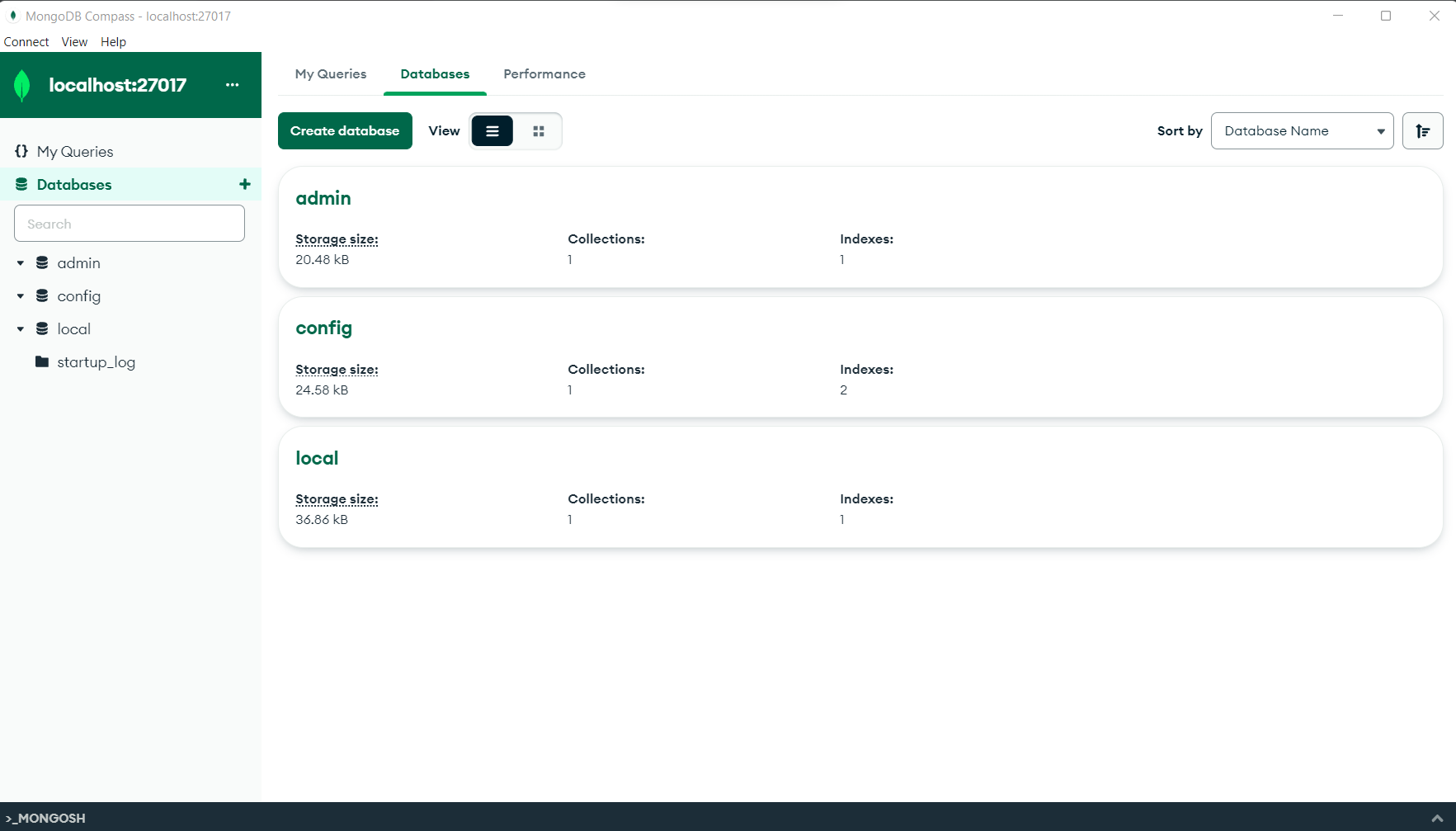The height and width of the screenshot is (831, 1456).
Task: Switch to list view layout
Action: [492, 131]
